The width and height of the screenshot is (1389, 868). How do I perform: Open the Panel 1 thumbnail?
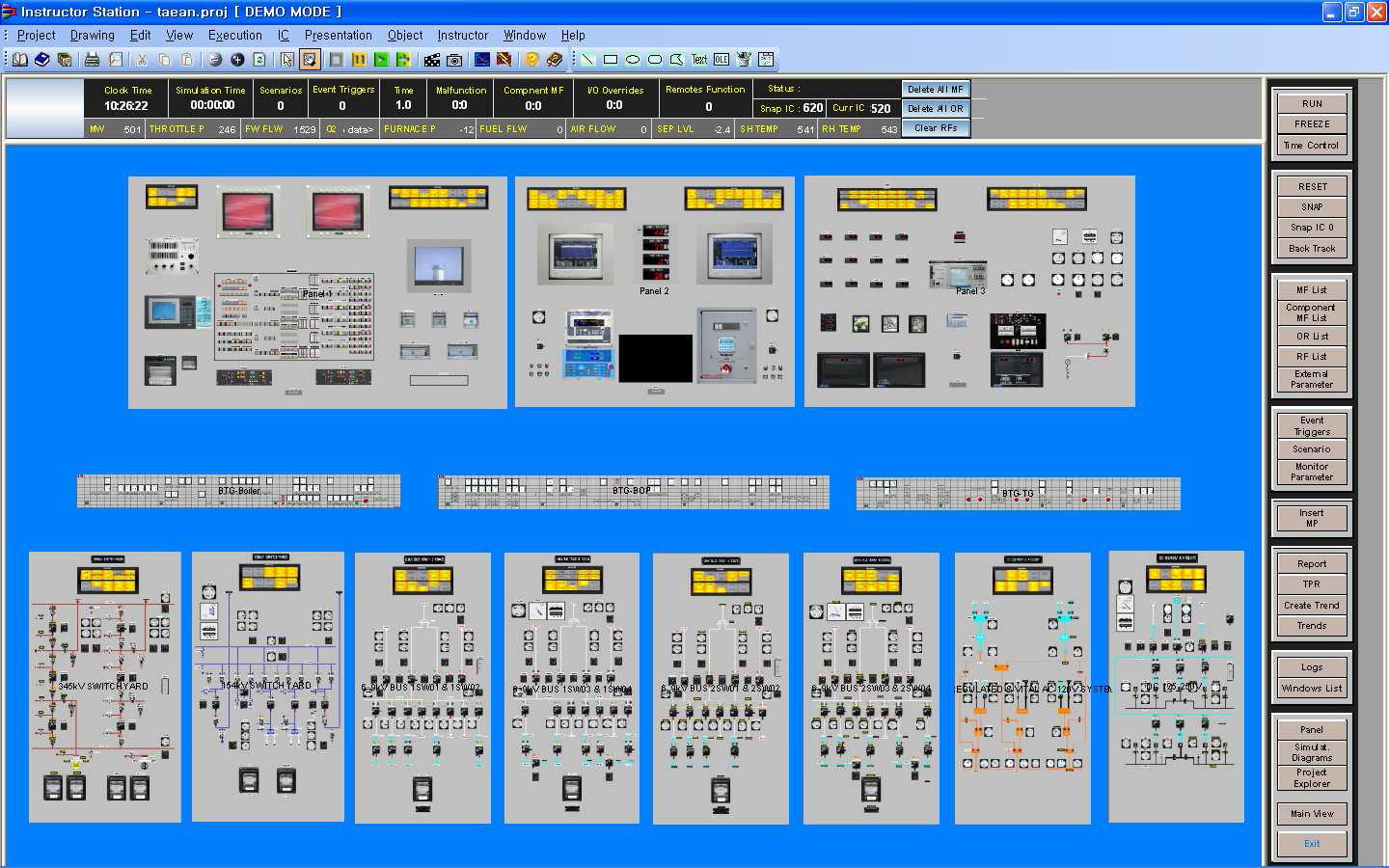click(x=317, y=292)
